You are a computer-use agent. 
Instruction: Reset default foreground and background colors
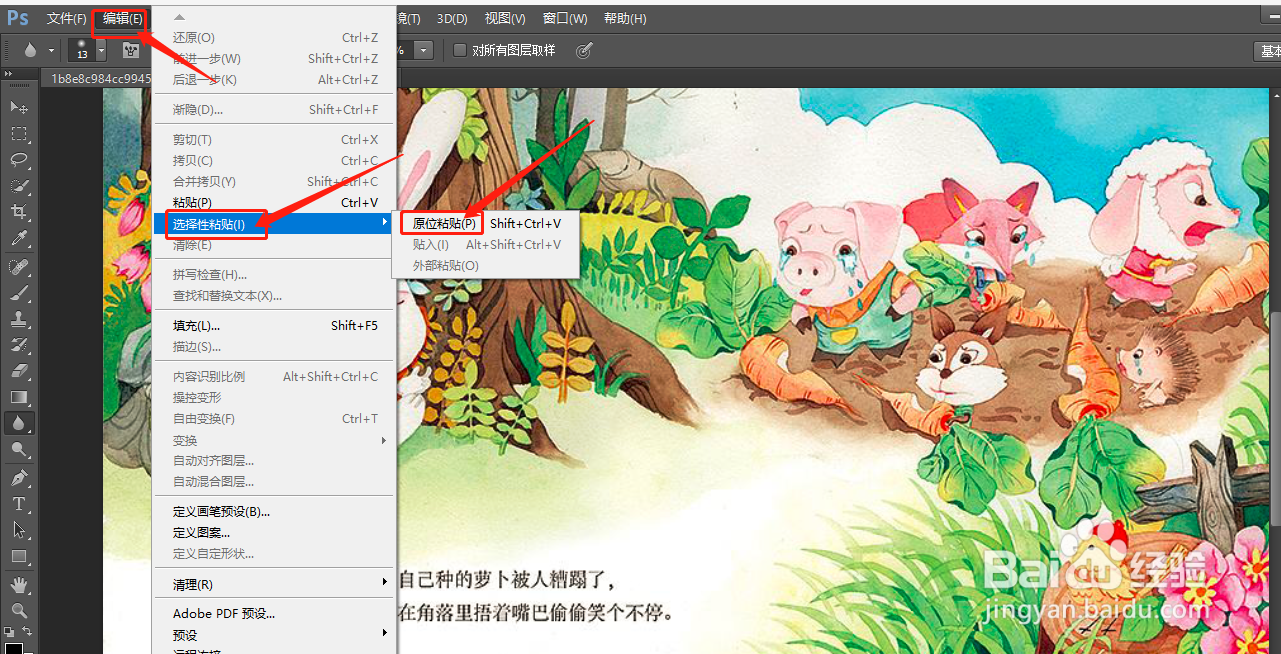pyautogui.click(x=9, y=632)
